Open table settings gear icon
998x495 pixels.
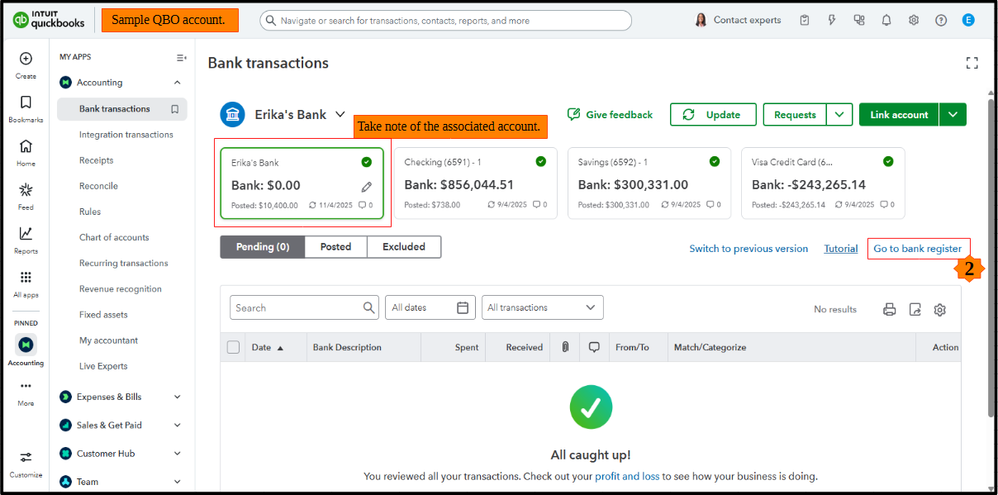[x=940, y=310]
